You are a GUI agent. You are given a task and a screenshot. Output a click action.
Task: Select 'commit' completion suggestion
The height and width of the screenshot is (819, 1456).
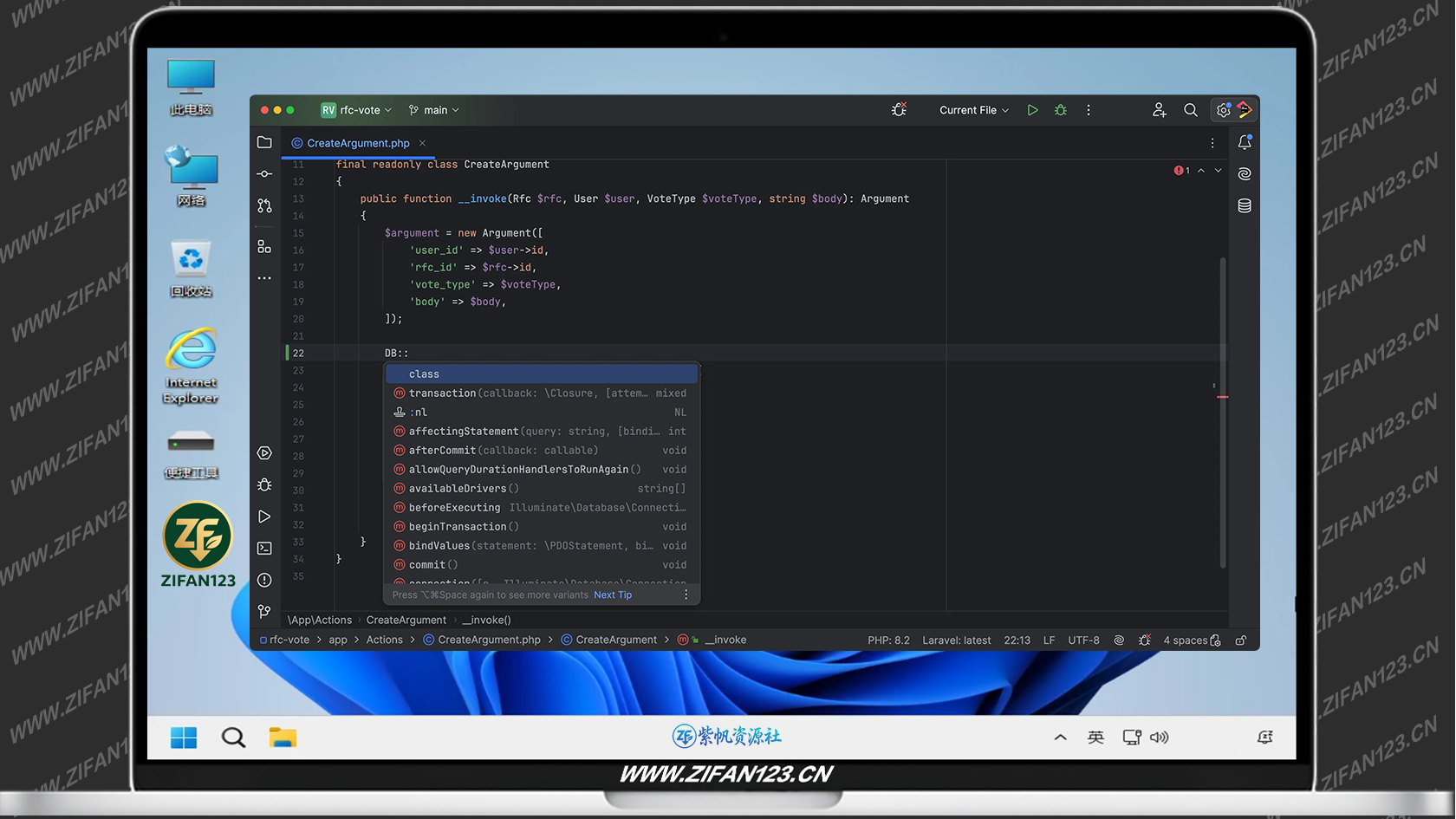pos(542,564)
